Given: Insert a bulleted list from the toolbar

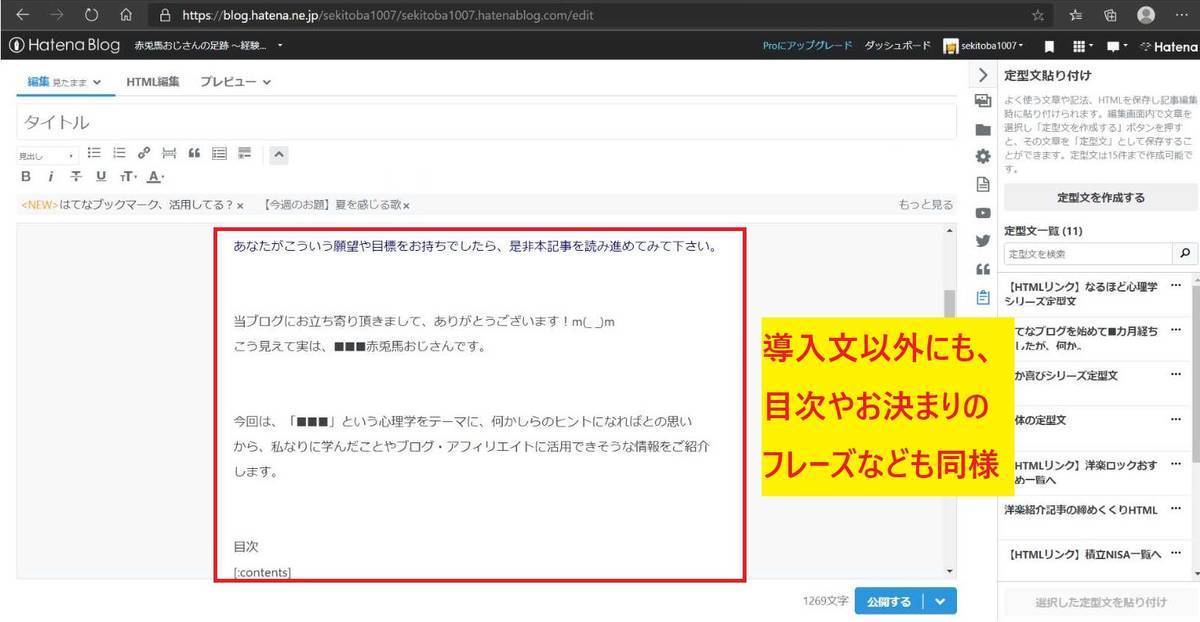Looking at the screenshot, I should (x=94, y=153).
